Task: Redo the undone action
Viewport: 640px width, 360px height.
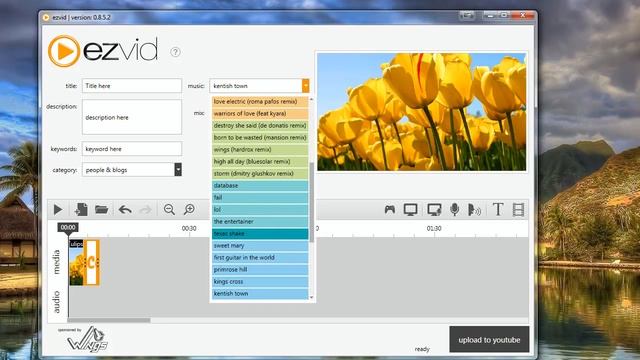Action: [145, 210]
